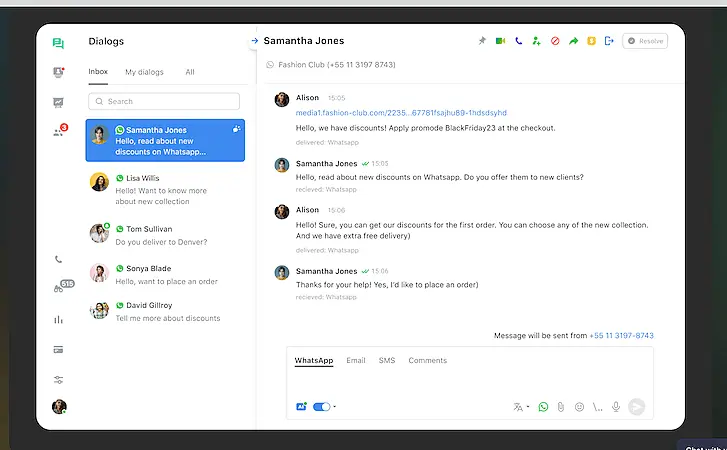Click the Dialogs heading

(106, 41)
